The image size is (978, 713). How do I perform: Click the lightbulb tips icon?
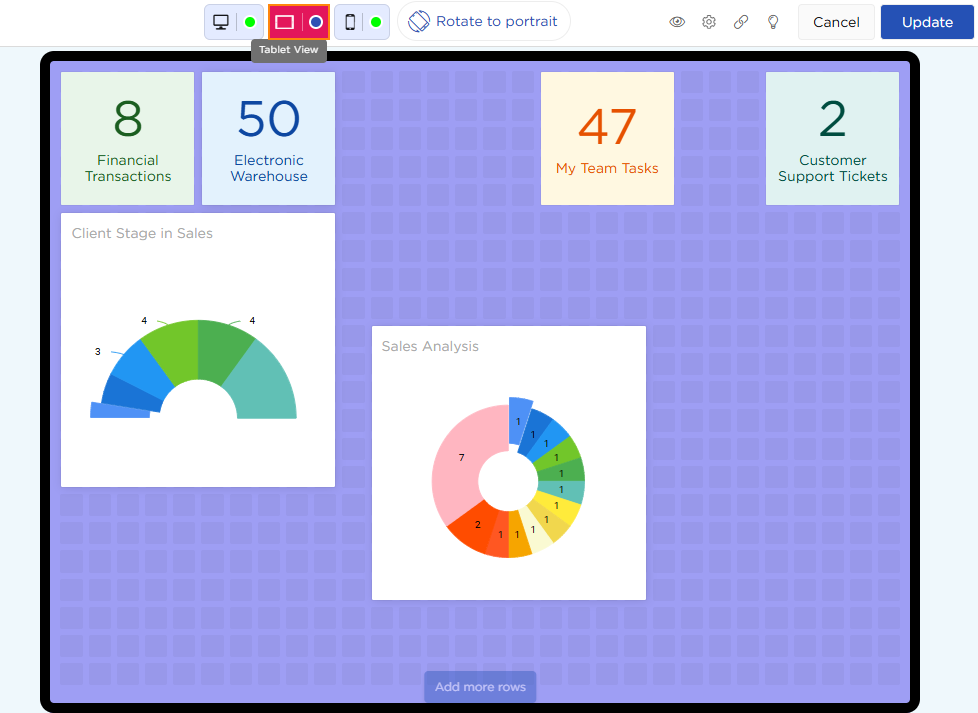tap(773, 22)
